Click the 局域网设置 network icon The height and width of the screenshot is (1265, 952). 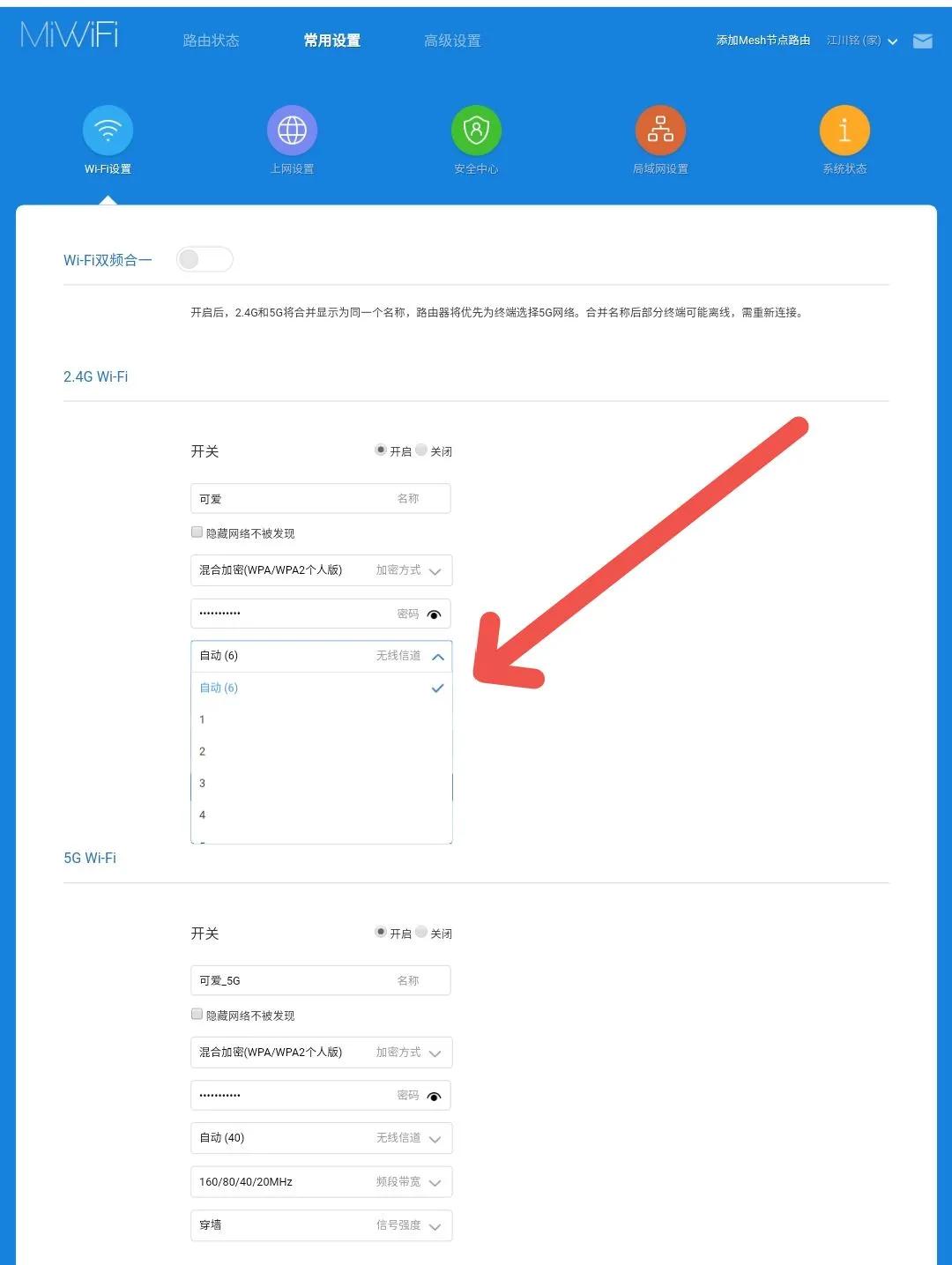pos(659,129)
